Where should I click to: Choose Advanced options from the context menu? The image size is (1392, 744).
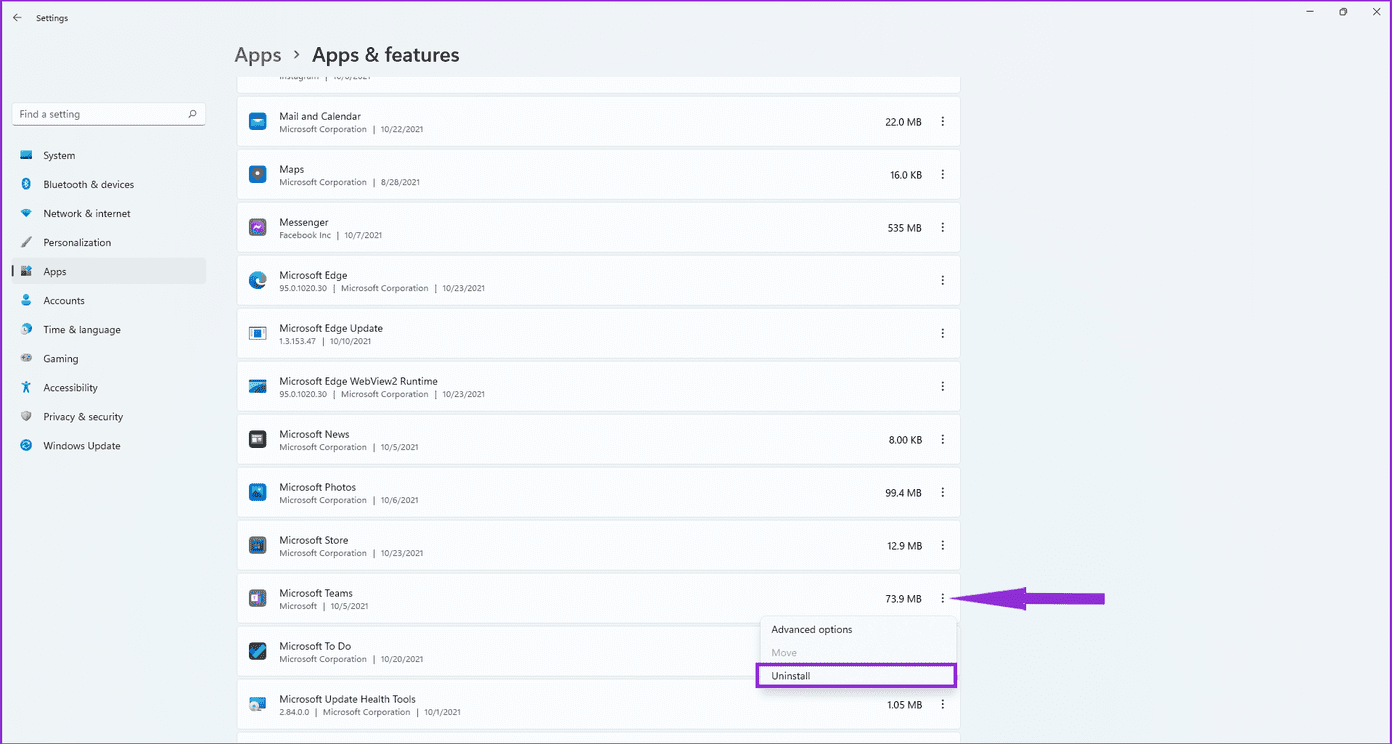[x=857, y=630]
